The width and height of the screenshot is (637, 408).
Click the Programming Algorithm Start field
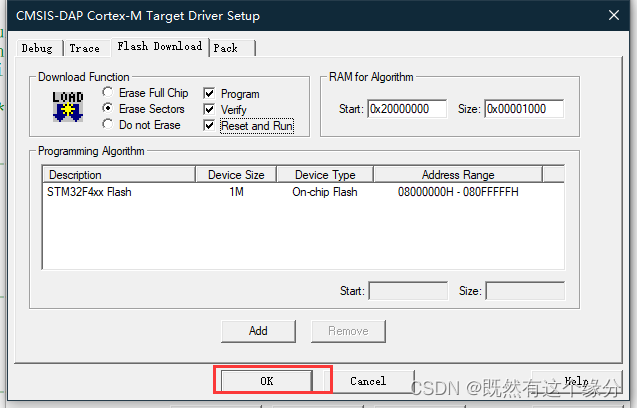408,291
